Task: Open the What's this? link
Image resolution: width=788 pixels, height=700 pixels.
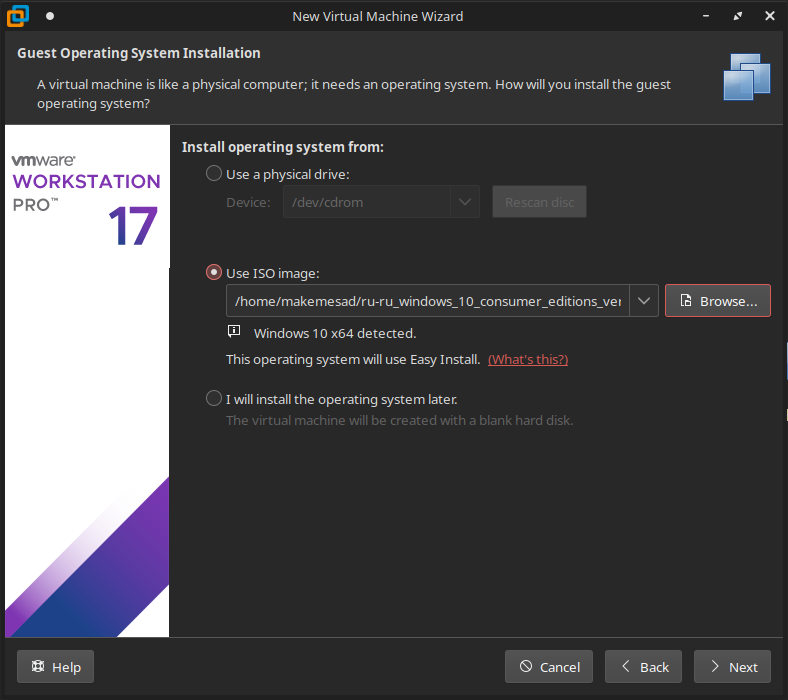Action: 527,359
